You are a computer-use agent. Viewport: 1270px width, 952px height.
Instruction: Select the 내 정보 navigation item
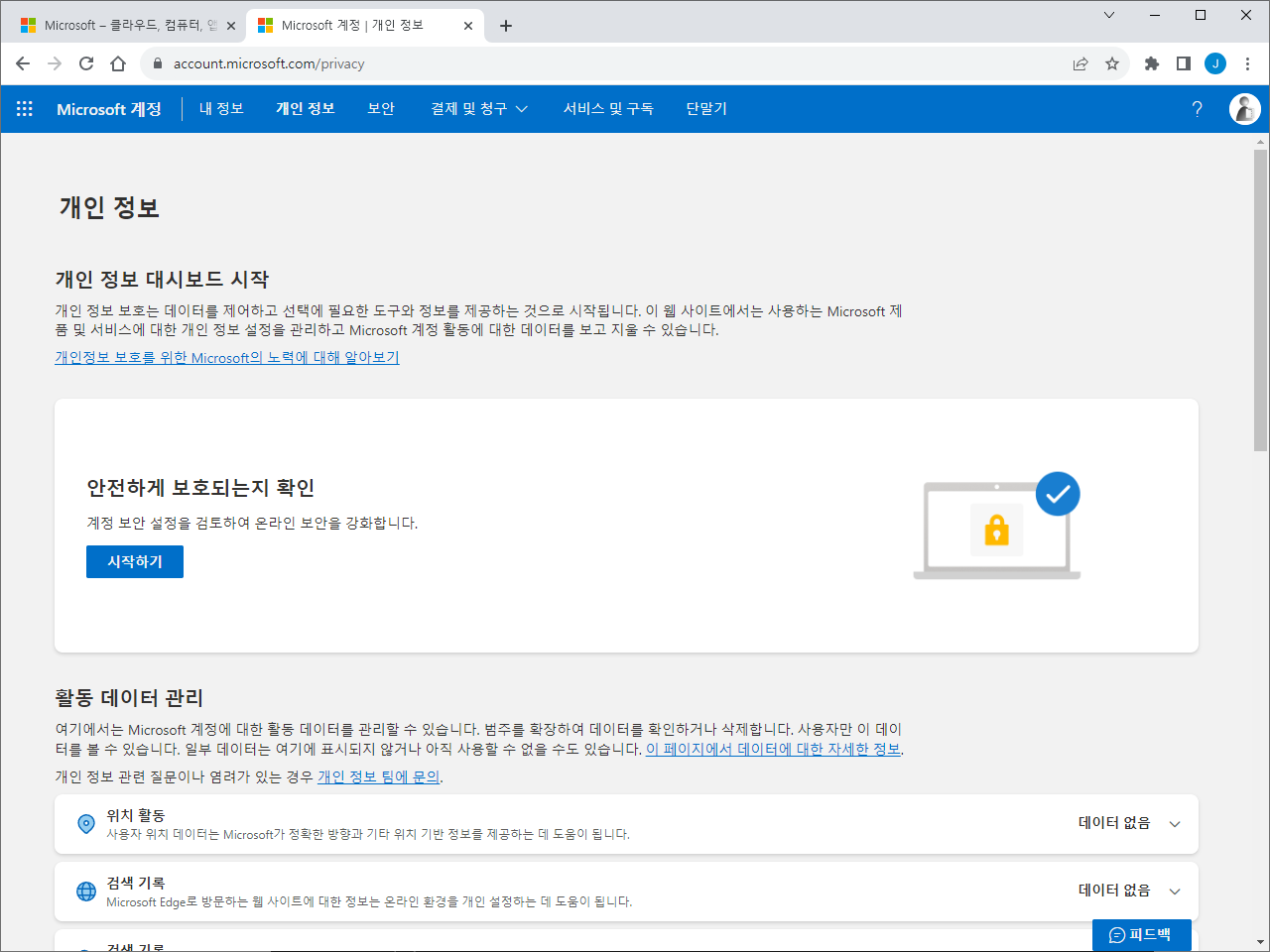point(221,109)
